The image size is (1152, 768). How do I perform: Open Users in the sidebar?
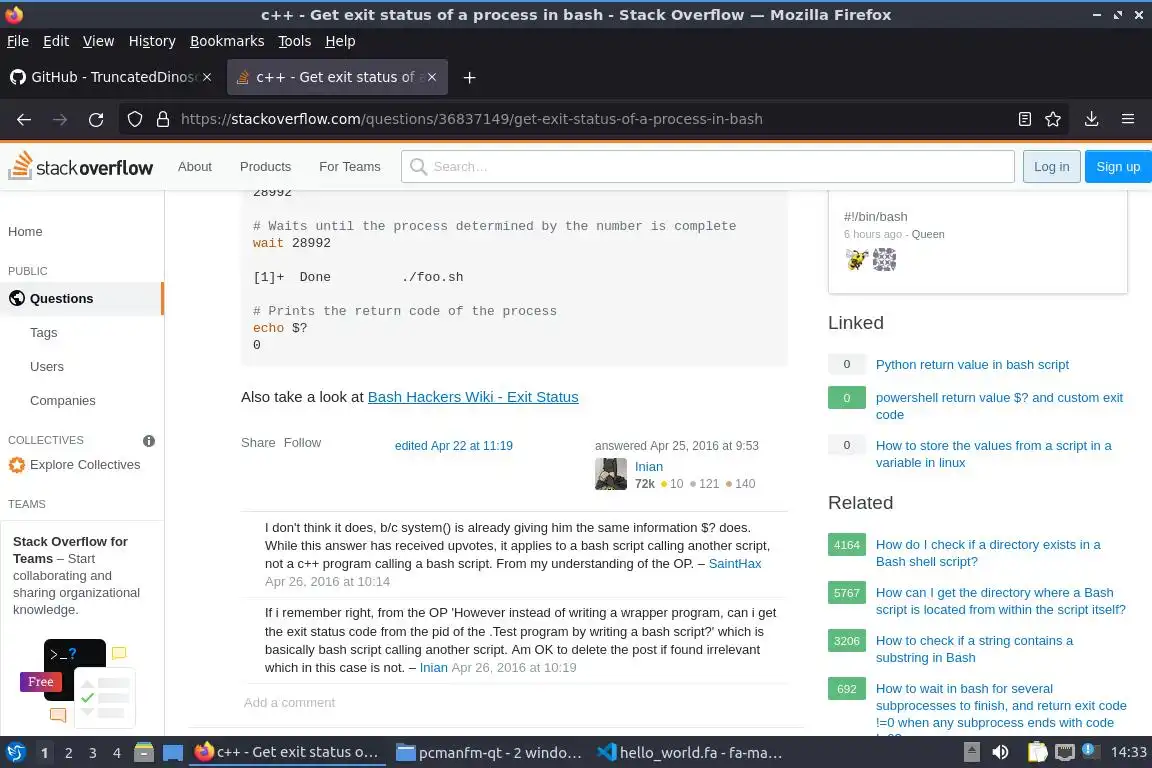coord(47,367)
